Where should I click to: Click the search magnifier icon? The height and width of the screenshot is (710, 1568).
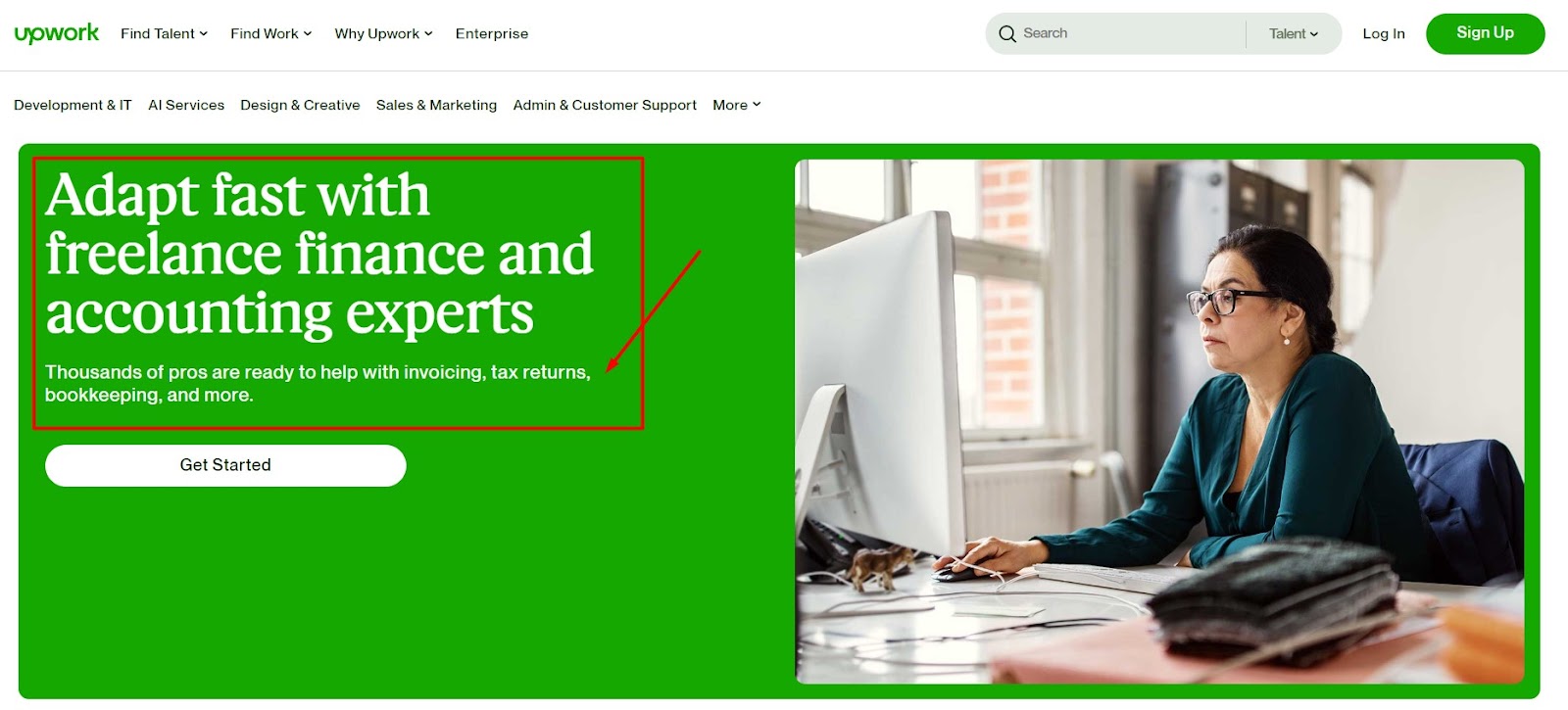1006,33
